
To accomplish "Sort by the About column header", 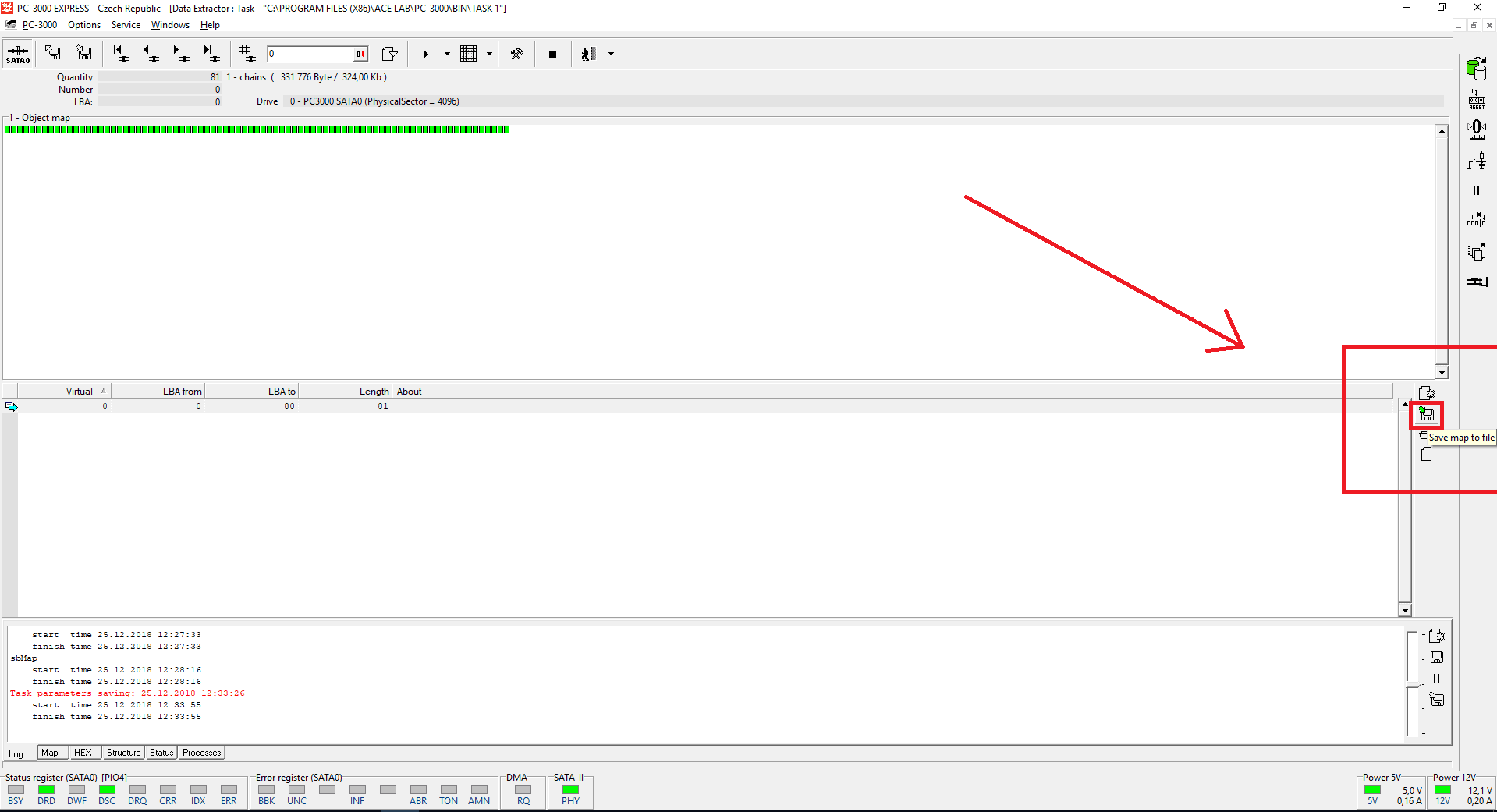I will tap(892, 392).
